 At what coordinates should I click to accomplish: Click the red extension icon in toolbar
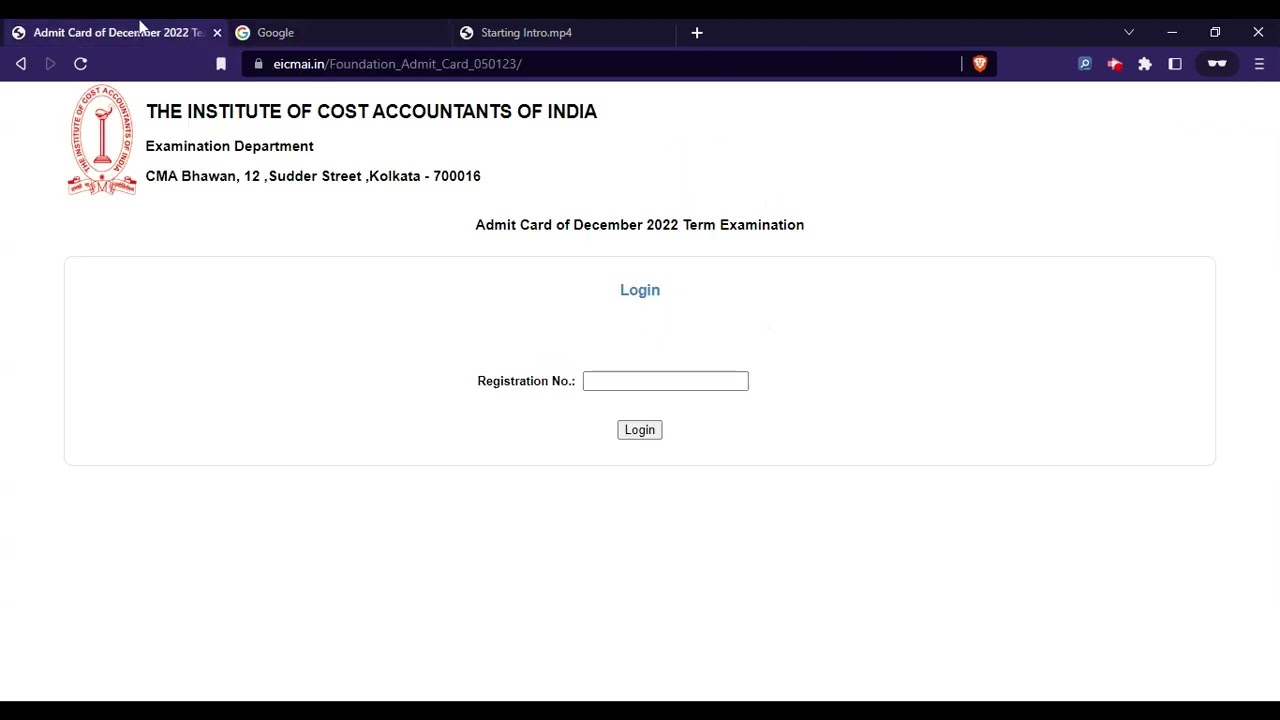click(1115, 64)
